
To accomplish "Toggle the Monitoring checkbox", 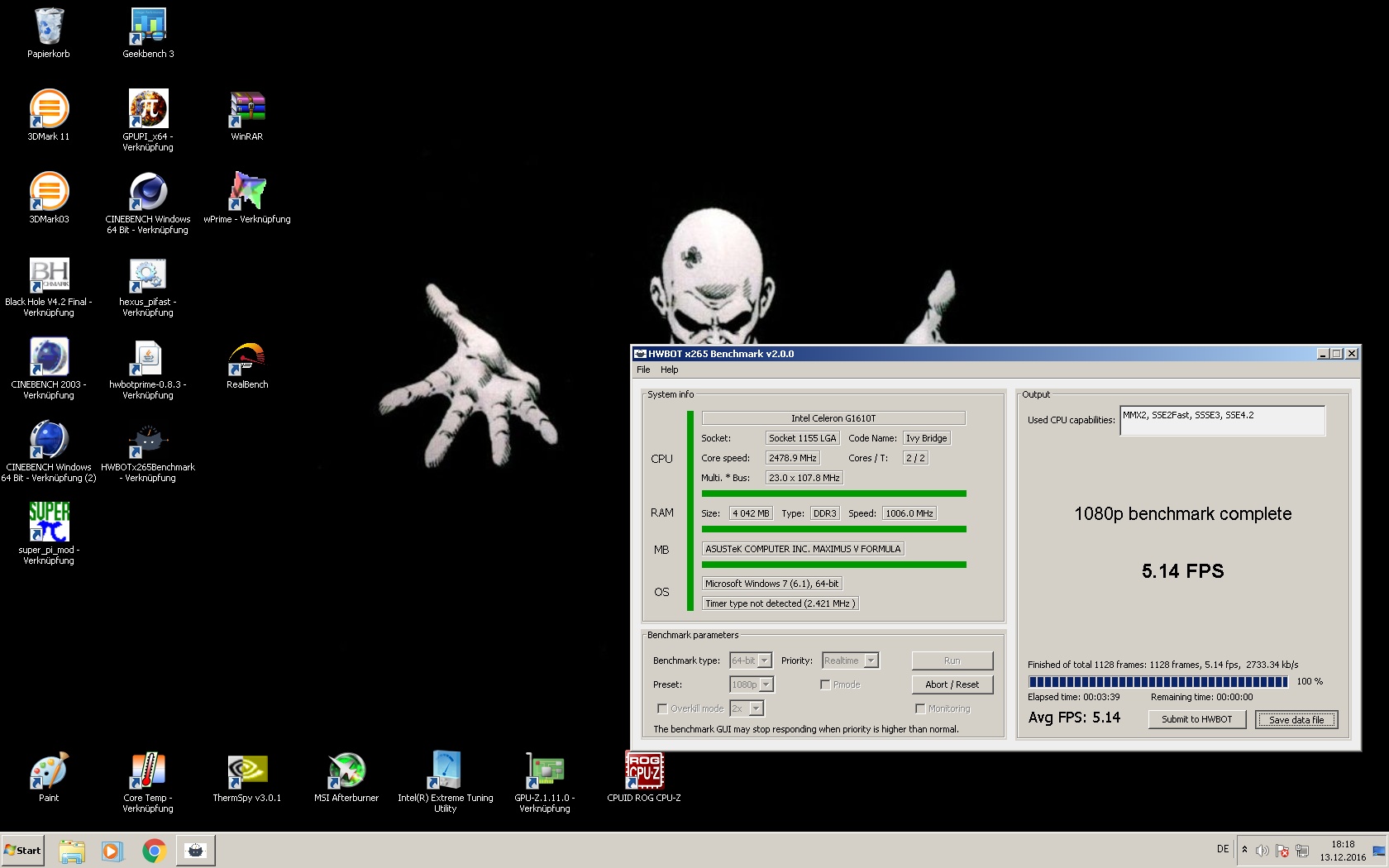I will coord(920,708).
